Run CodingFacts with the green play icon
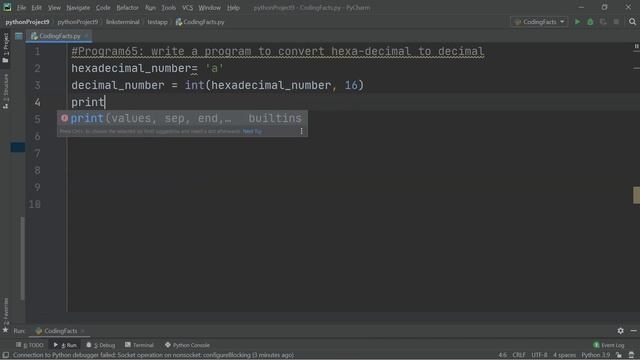Viewport: 640px width, 360px height. (x=577, y=22)
